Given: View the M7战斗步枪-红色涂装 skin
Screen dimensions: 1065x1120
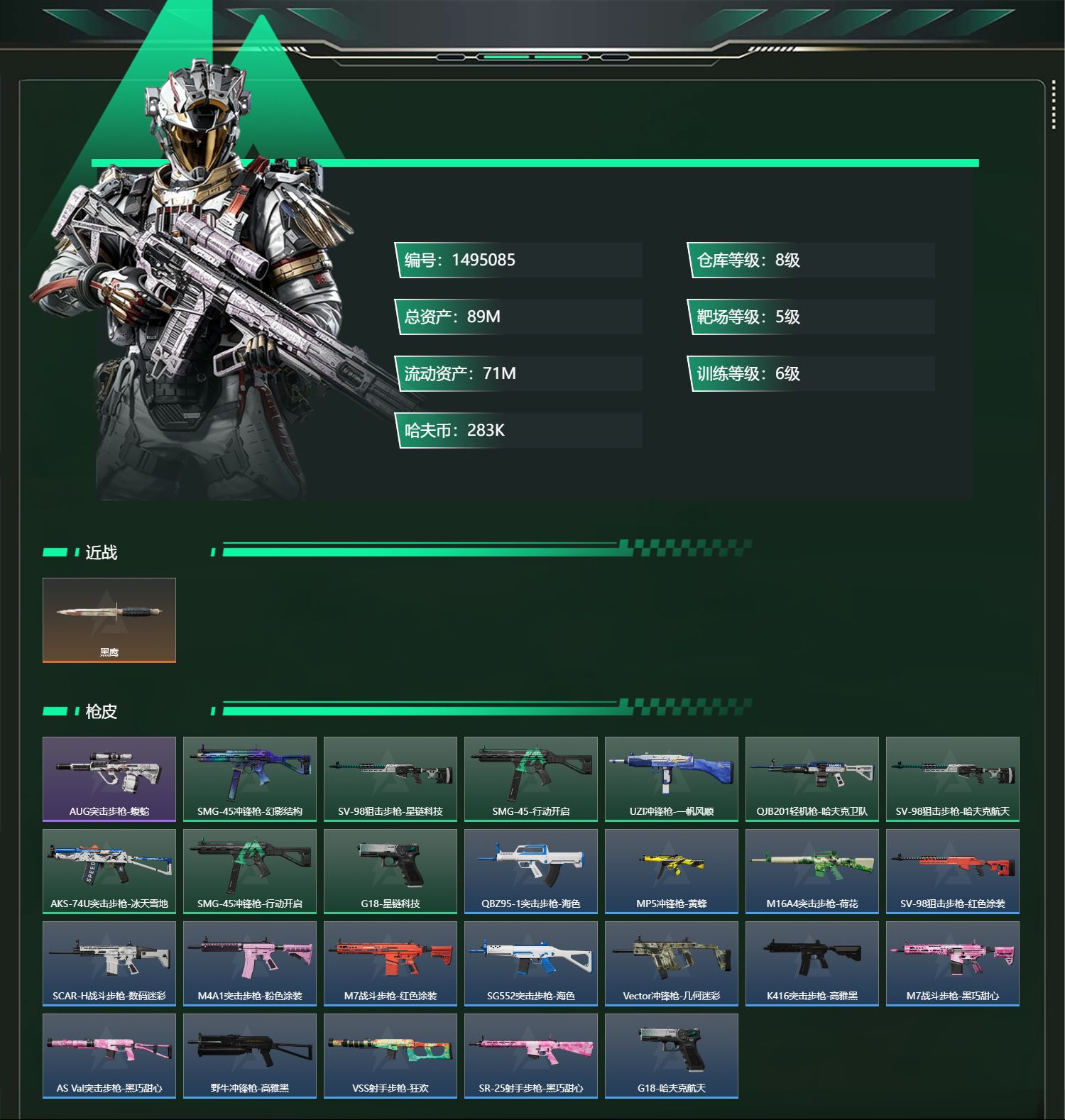Looking at the screenshot, I should (x=390, y=964).
